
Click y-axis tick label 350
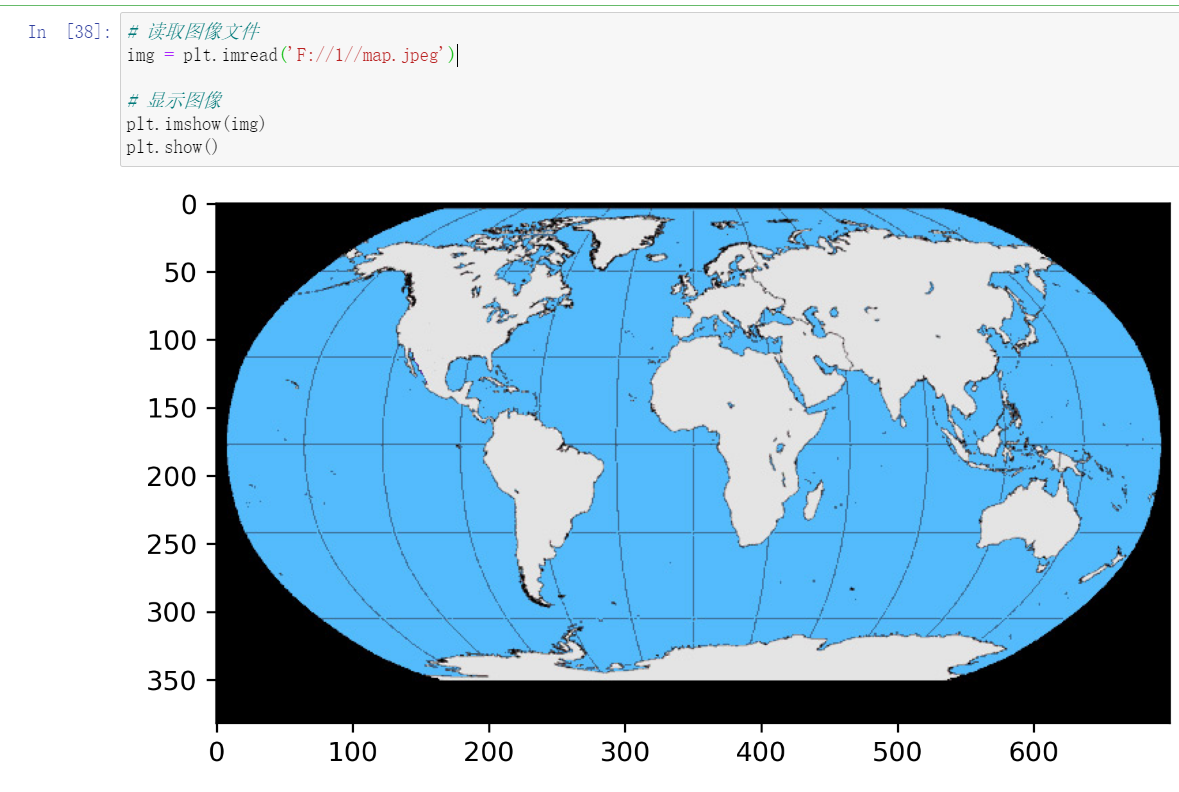tap(171, 681)
